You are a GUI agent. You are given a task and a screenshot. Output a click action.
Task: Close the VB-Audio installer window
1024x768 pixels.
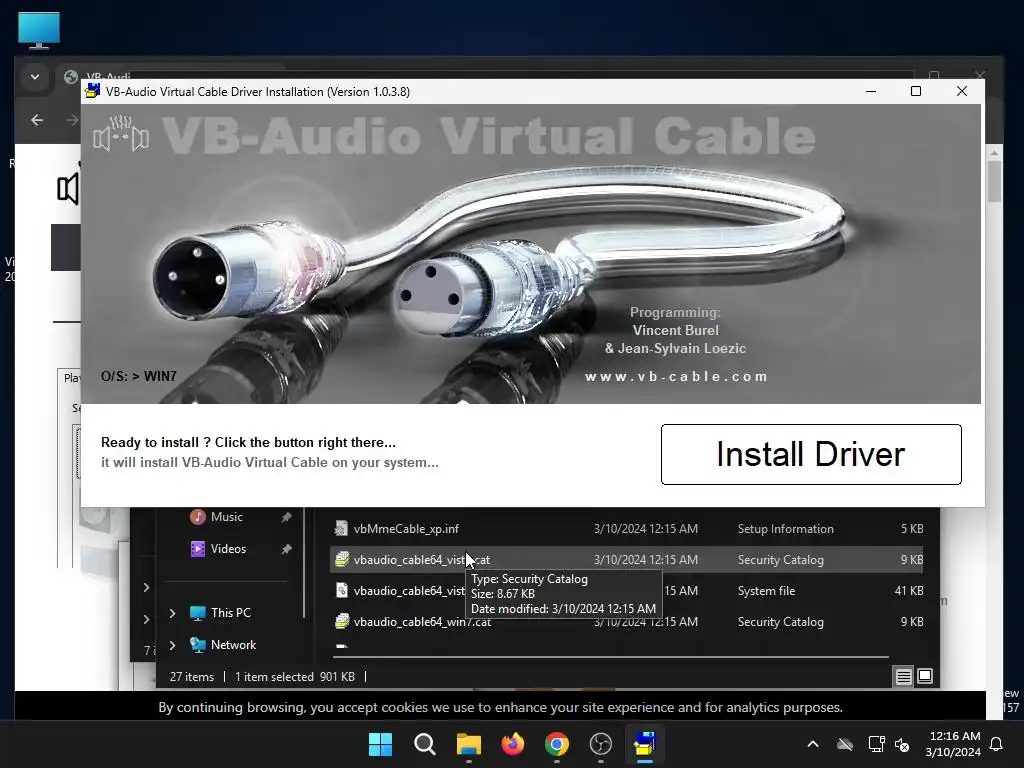[961, 91]
